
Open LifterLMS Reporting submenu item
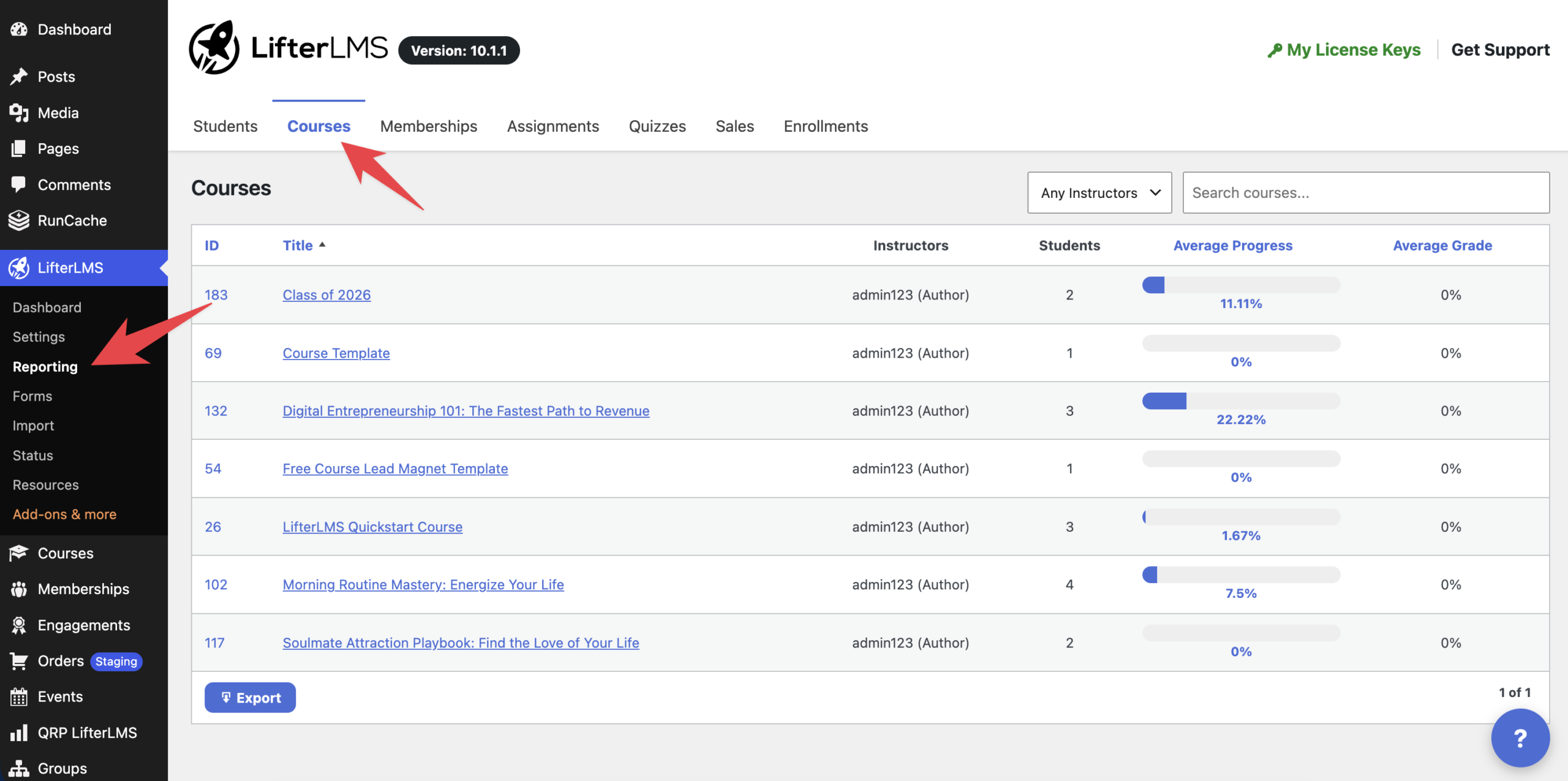(45, 366)
